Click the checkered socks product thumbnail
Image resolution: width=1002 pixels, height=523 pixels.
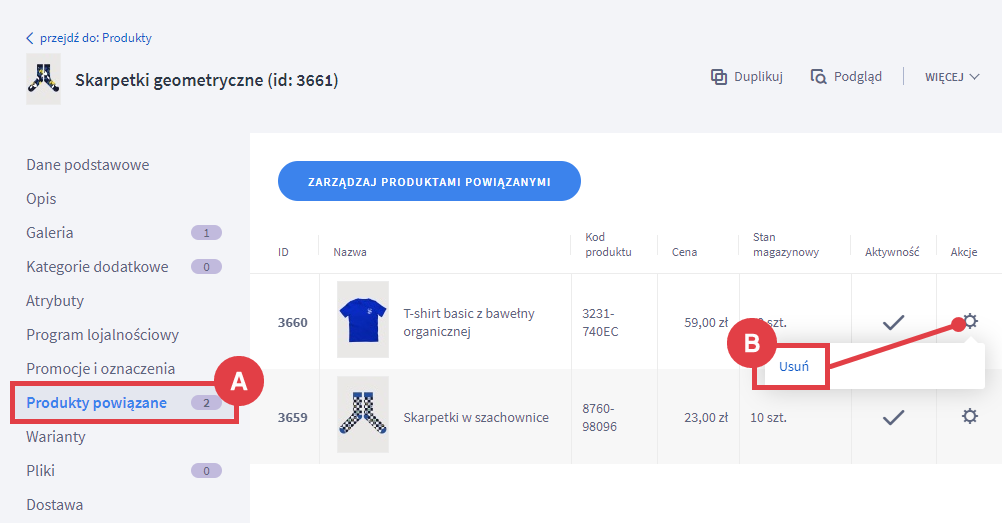tap(363, 415)
